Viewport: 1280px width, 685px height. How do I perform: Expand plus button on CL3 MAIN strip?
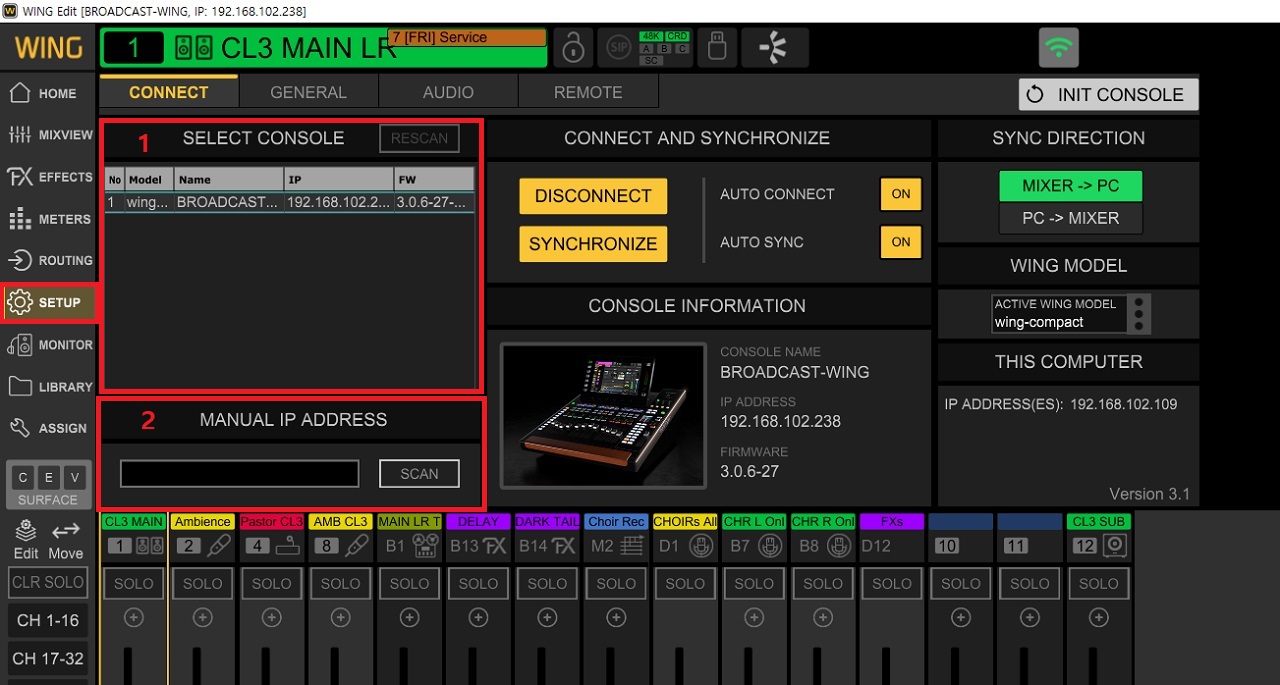click(x=134, y=618)
